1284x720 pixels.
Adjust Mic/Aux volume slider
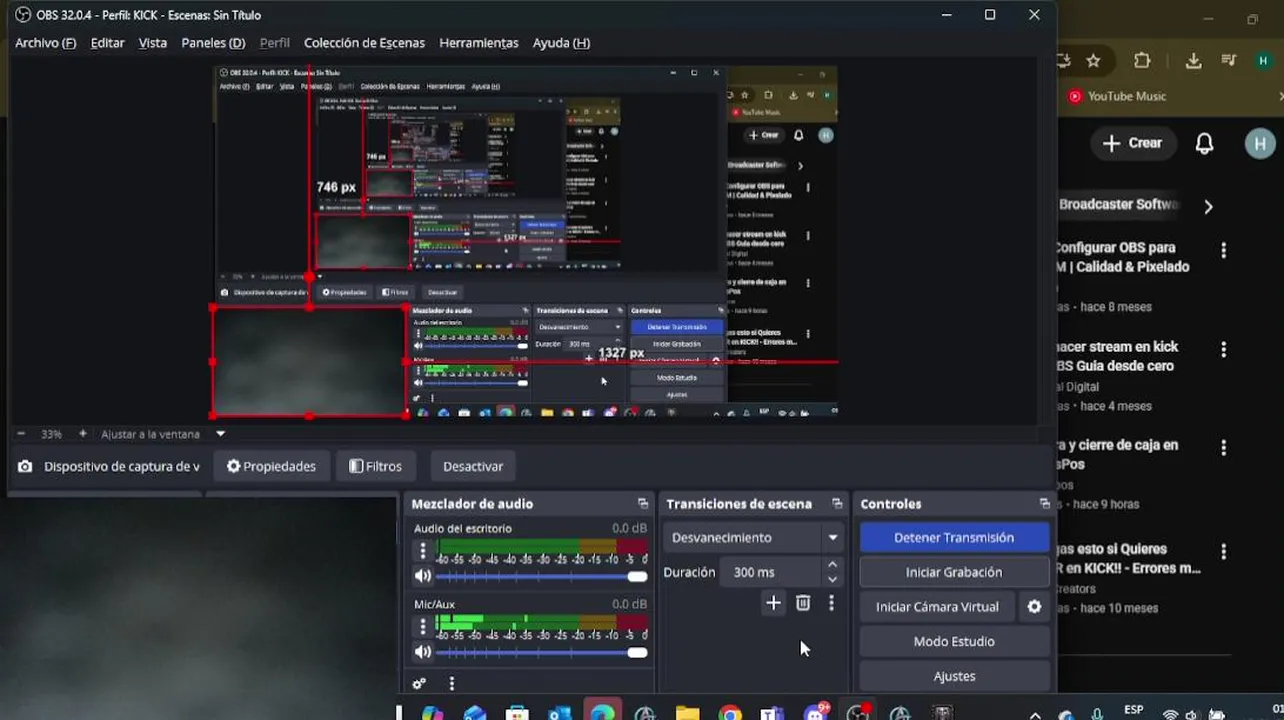(x=541, y=653)
